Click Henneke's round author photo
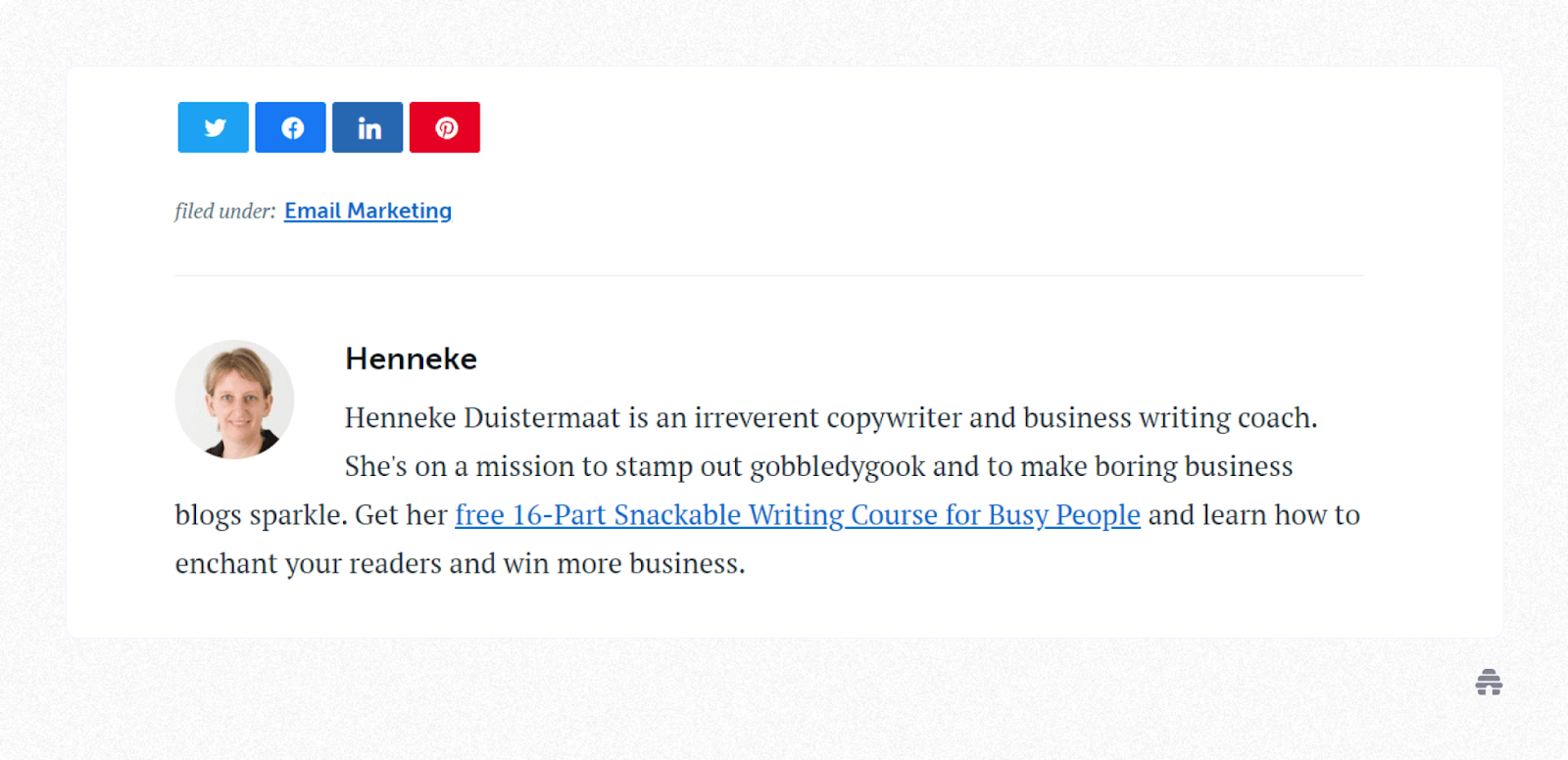1568x760 pixels. [x=234, y=400]
